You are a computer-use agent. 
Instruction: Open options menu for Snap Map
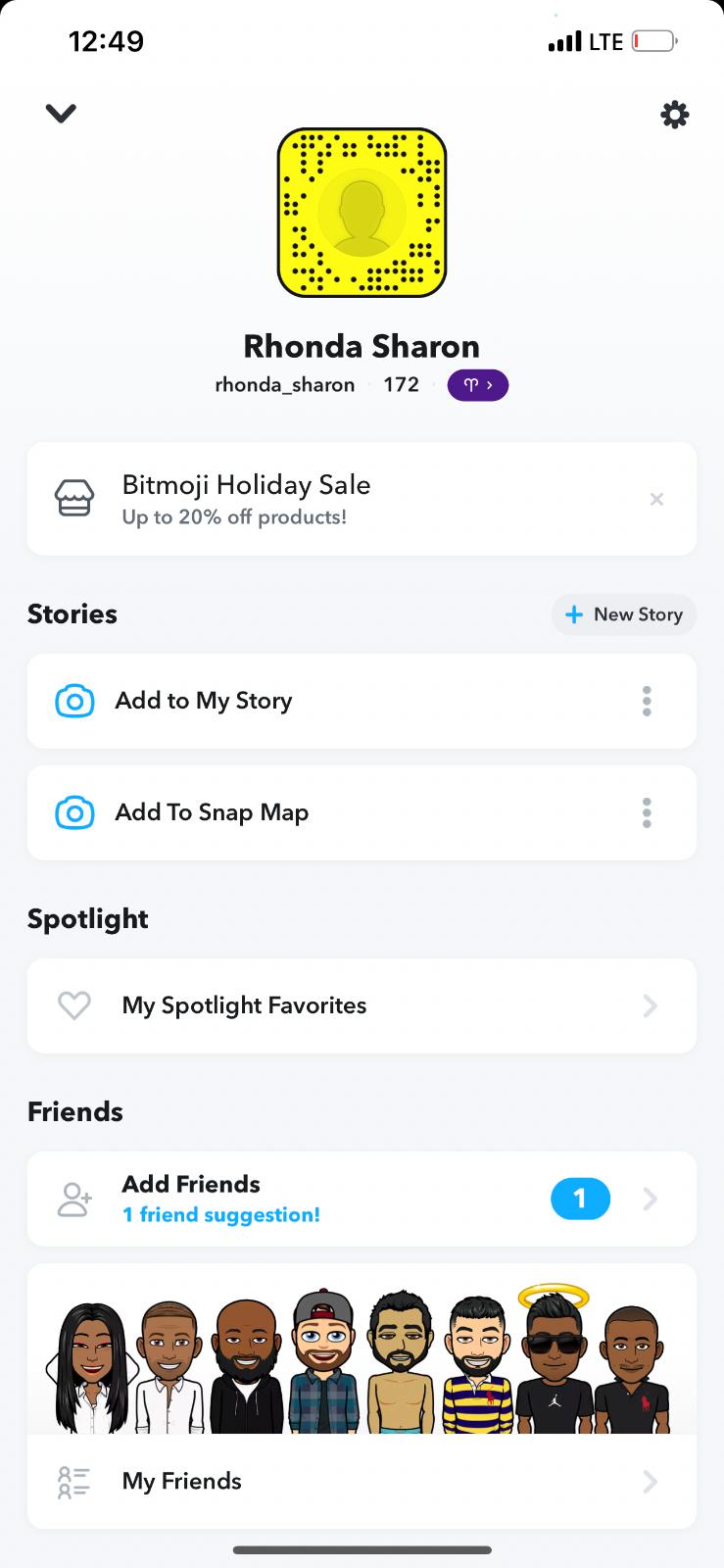pos(647,813)
